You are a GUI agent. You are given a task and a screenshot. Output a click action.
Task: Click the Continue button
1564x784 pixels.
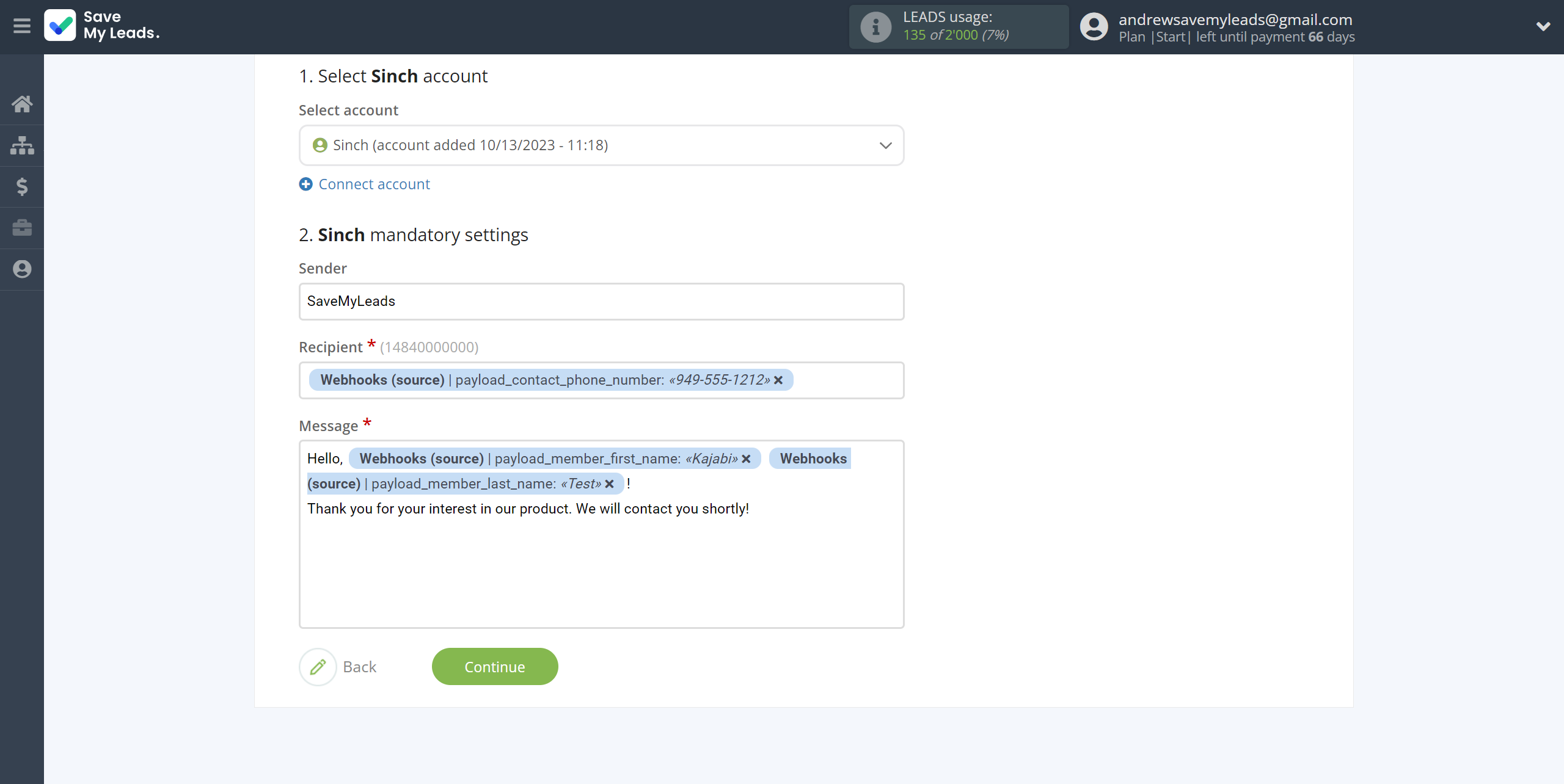click(494, 666)
